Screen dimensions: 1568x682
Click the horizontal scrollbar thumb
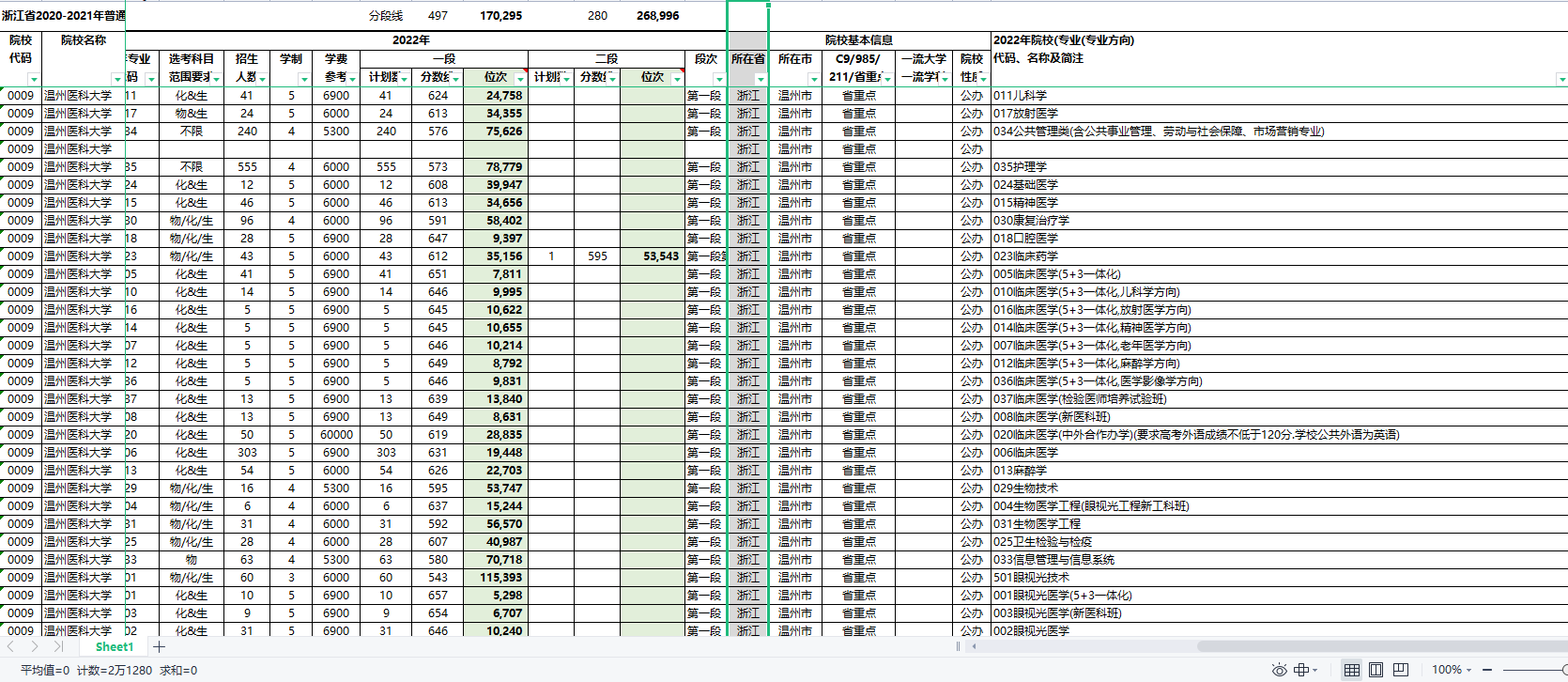pyautogui.click(x=1382, y=646)
